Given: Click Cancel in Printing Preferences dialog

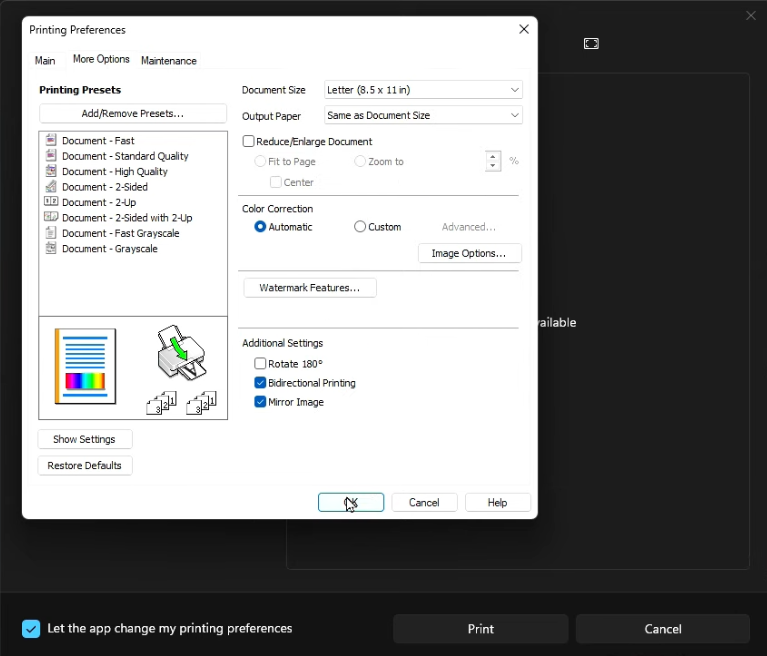Looking at the screenshot, I should [424, 502].
